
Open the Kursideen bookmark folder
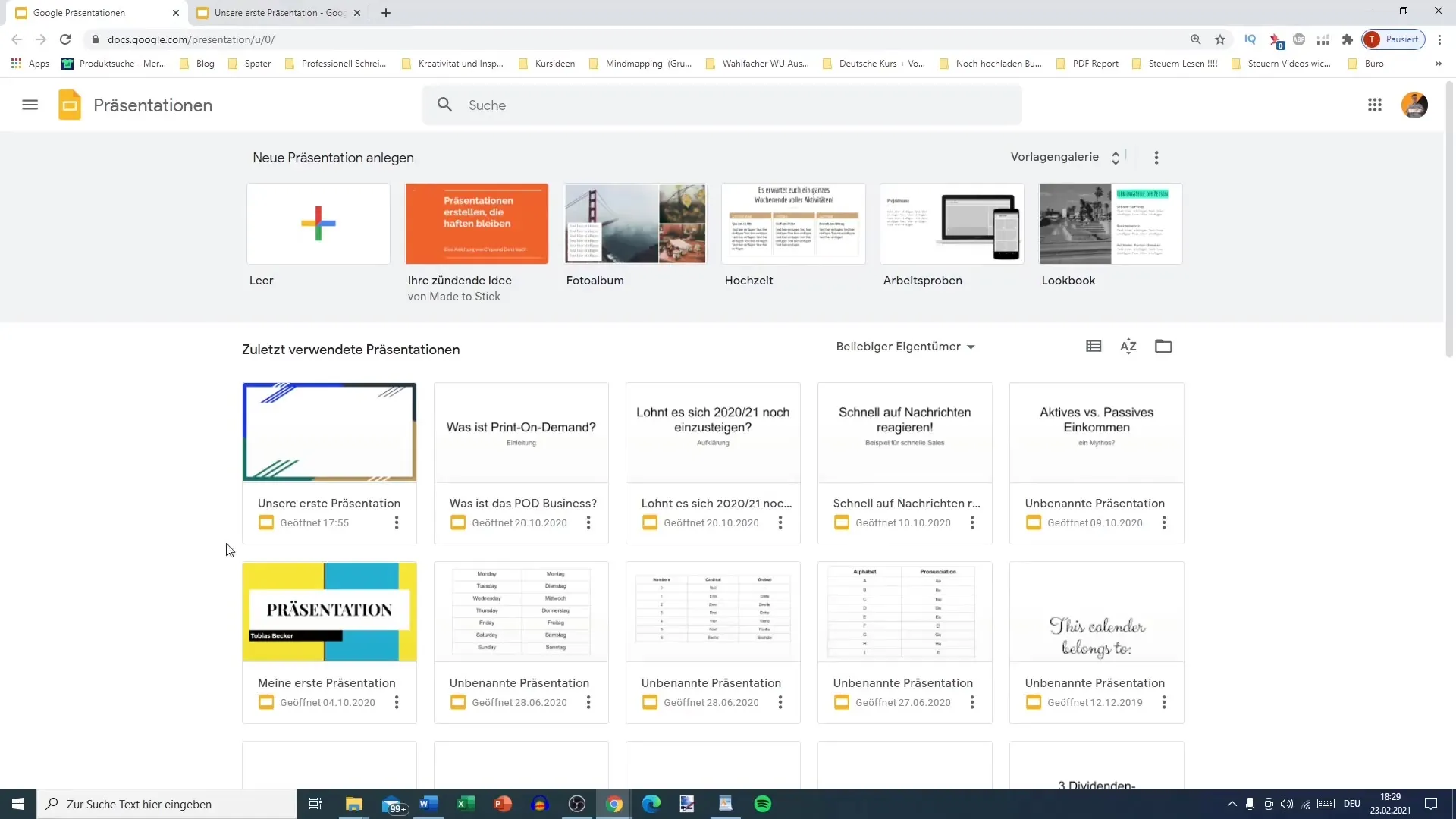(x=547, y=64)
